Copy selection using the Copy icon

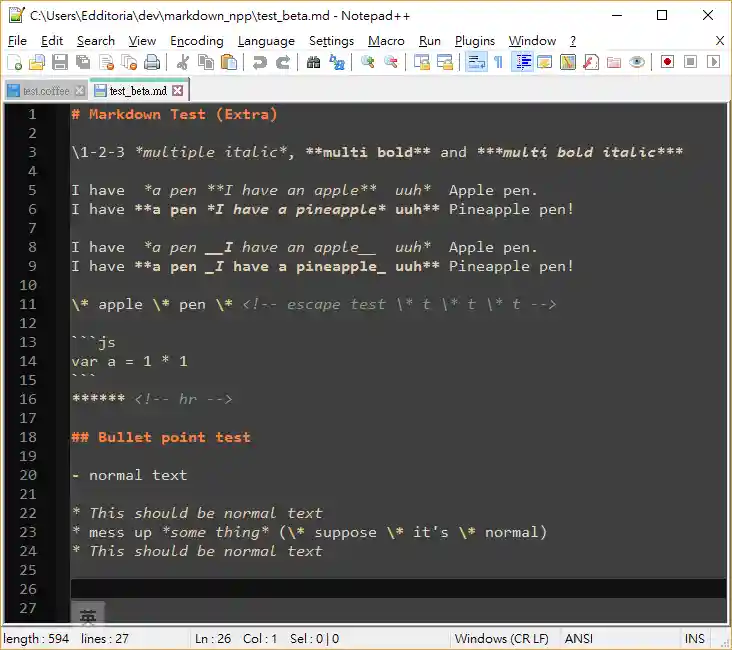206,62
